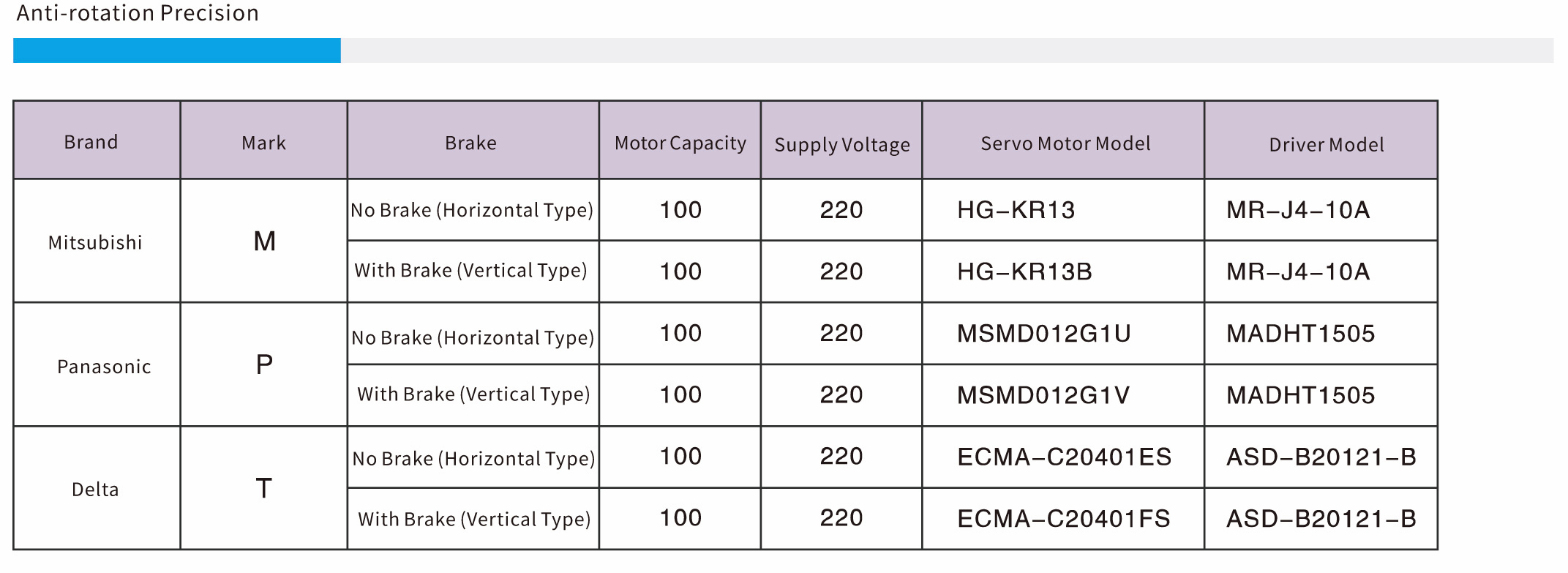Select the Supply Voltage column header
Image resolution: width=1568 pixels, height=573 pixels.
[841, 144]
